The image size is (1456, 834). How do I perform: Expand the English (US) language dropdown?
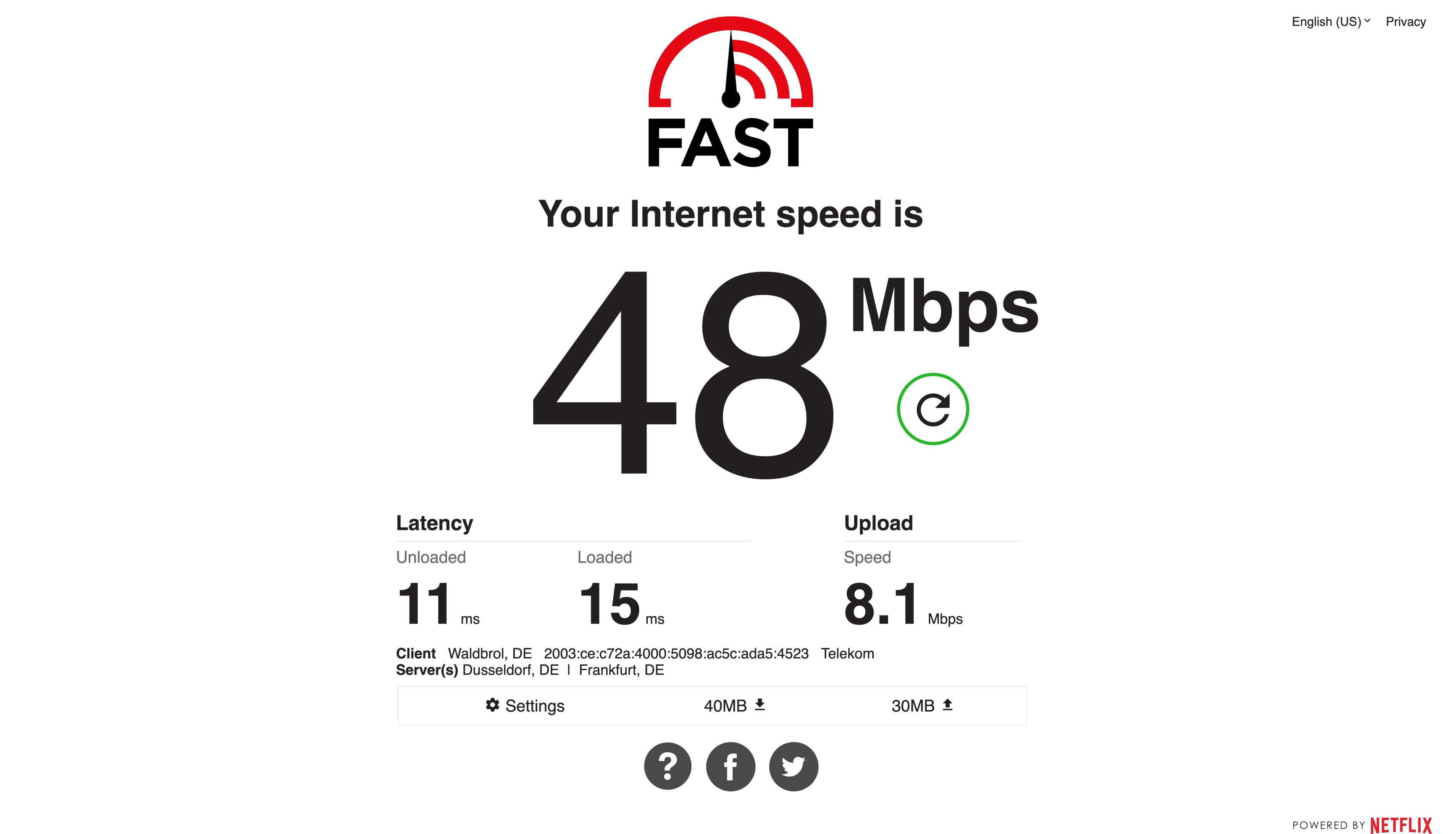1330,22
